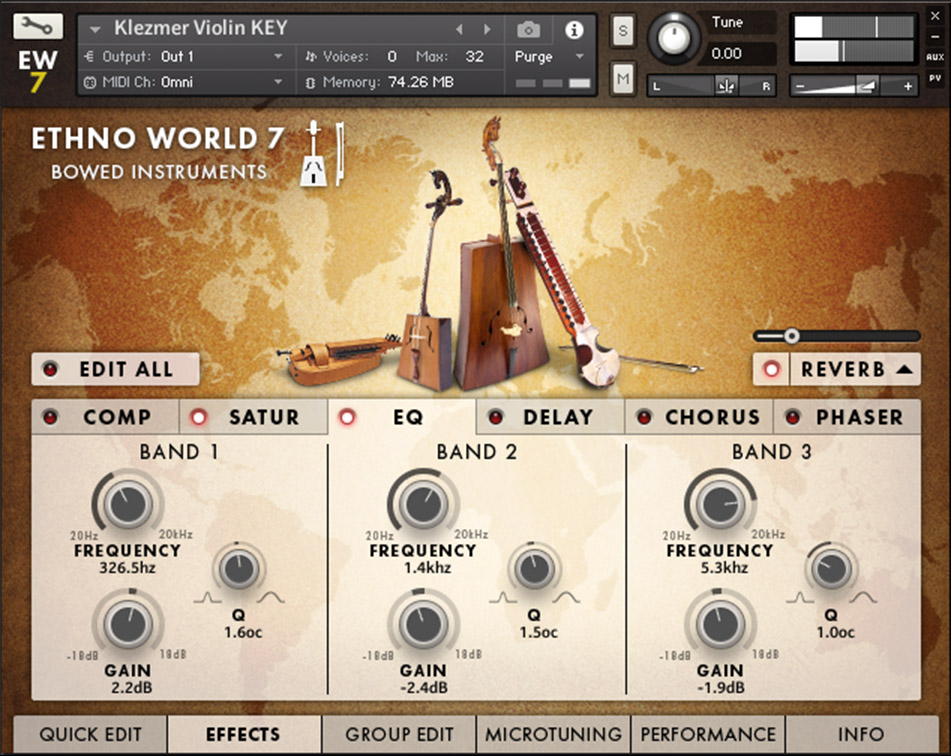The image size is (951, 756).
Task: Go to the previous instrument preset arrow
Action: pos(459,29)
